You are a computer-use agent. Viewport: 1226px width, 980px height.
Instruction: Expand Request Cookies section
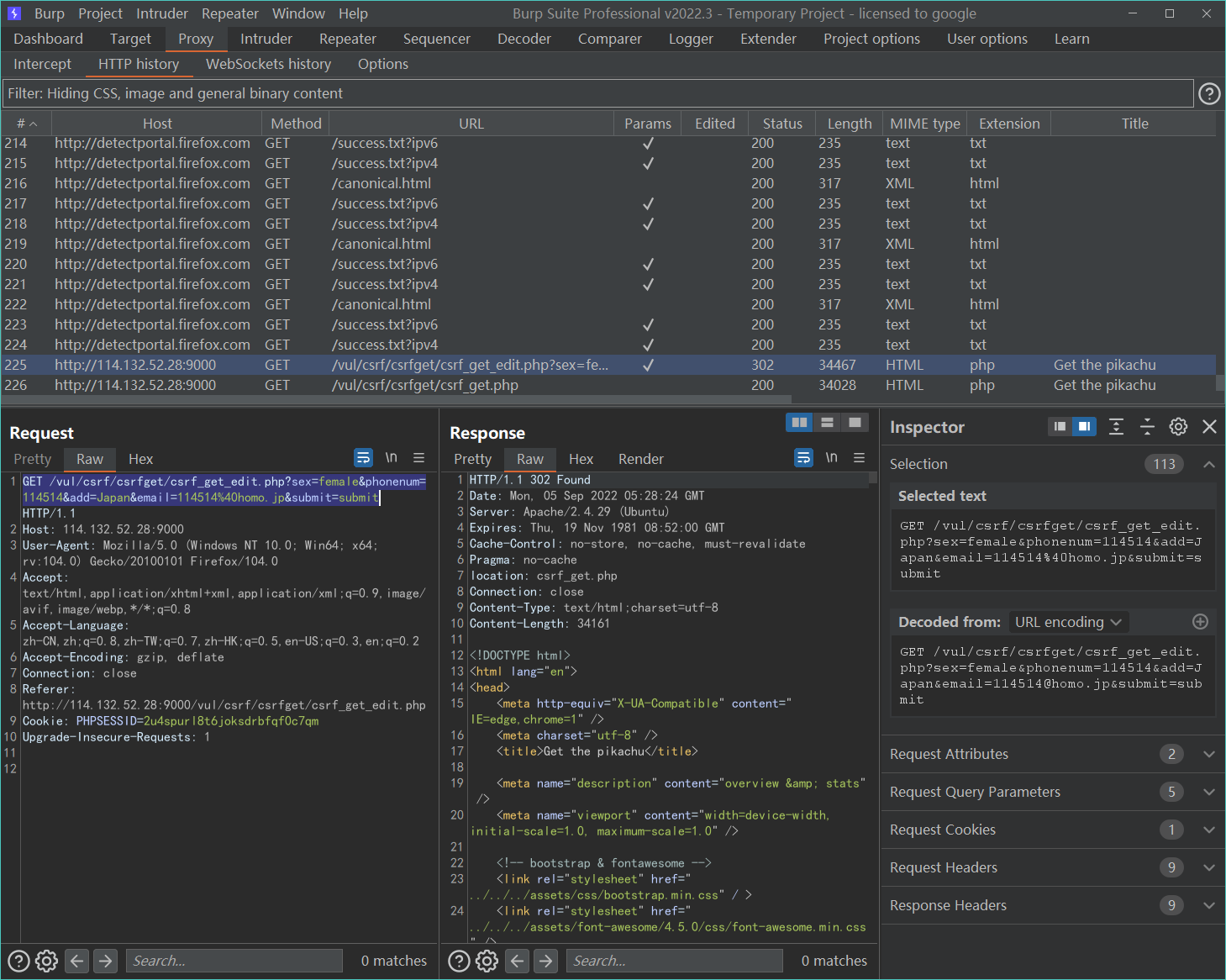tap(1053, 830)
